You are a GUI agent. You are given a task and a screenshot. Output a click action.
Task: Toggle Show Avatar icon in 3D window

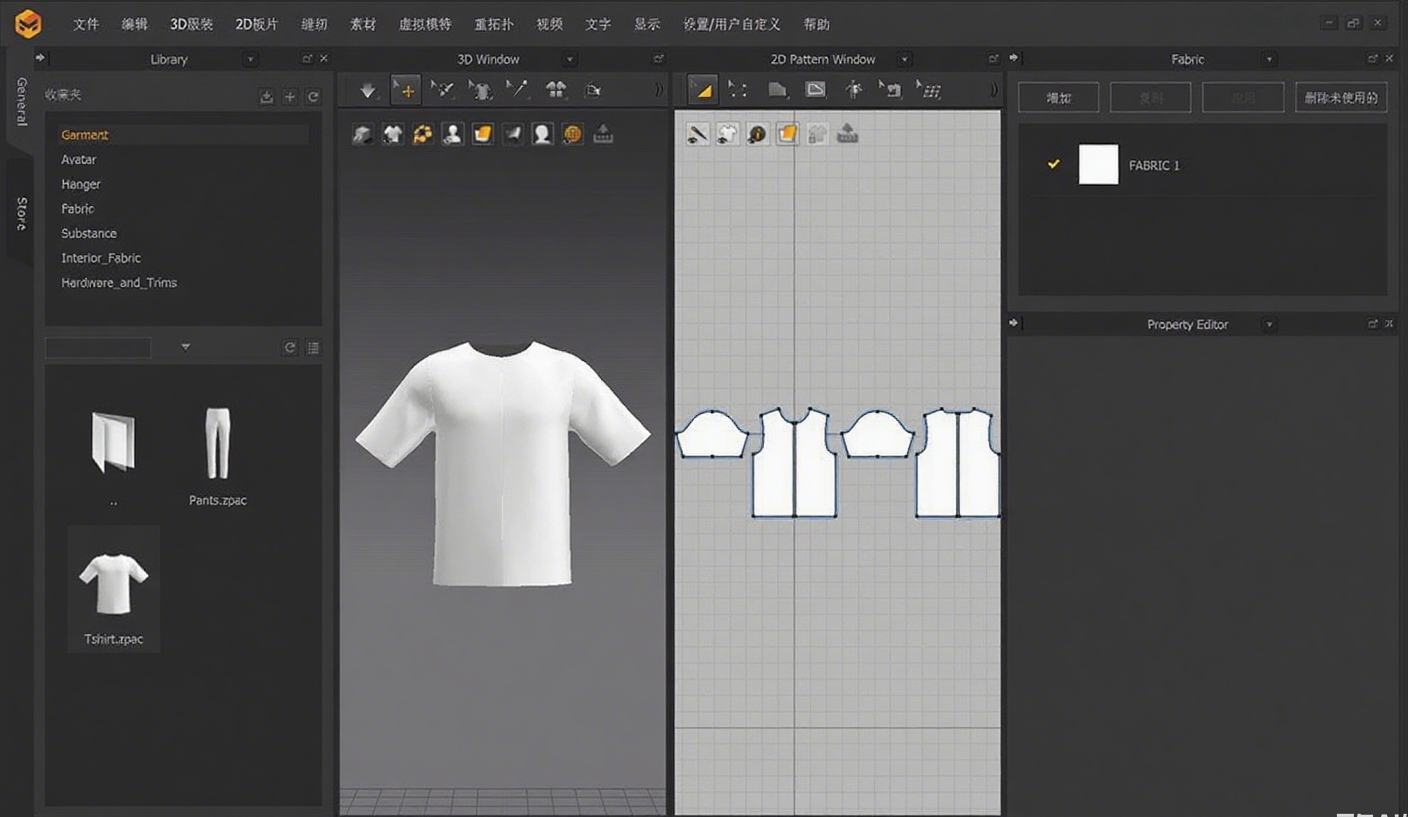(x=453, y=134)
